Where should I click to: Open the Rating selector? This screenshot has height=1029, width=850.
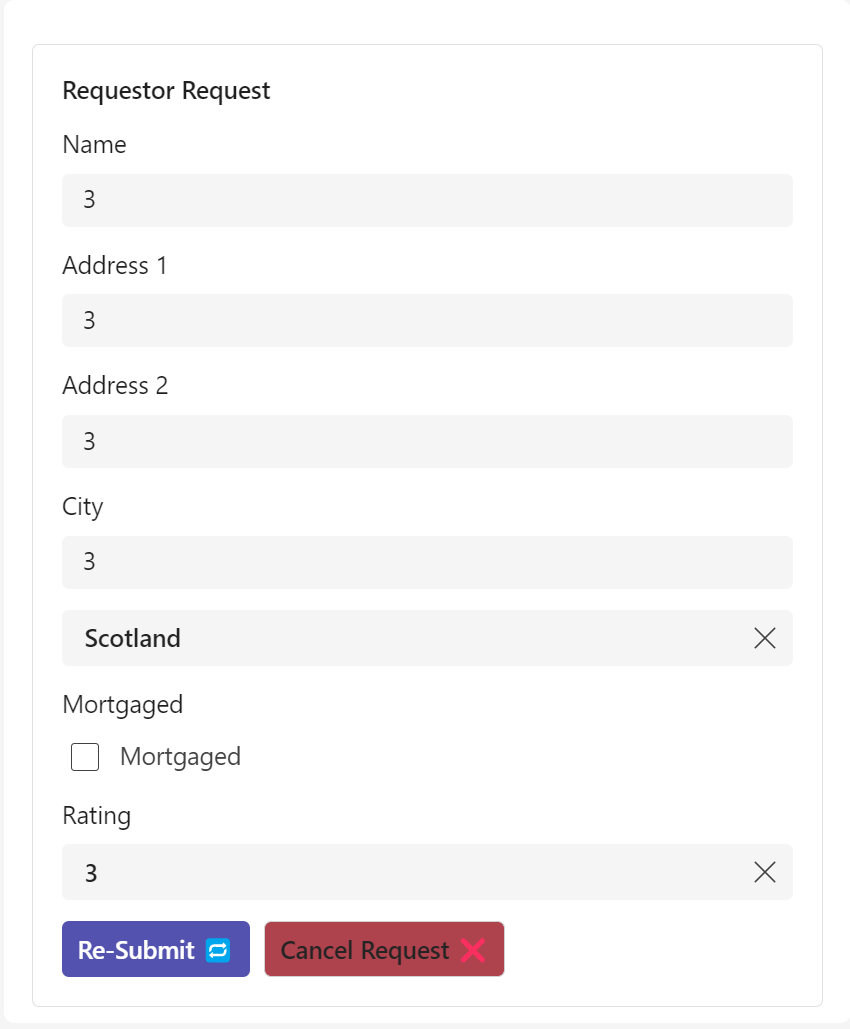(x=400, y=872)
